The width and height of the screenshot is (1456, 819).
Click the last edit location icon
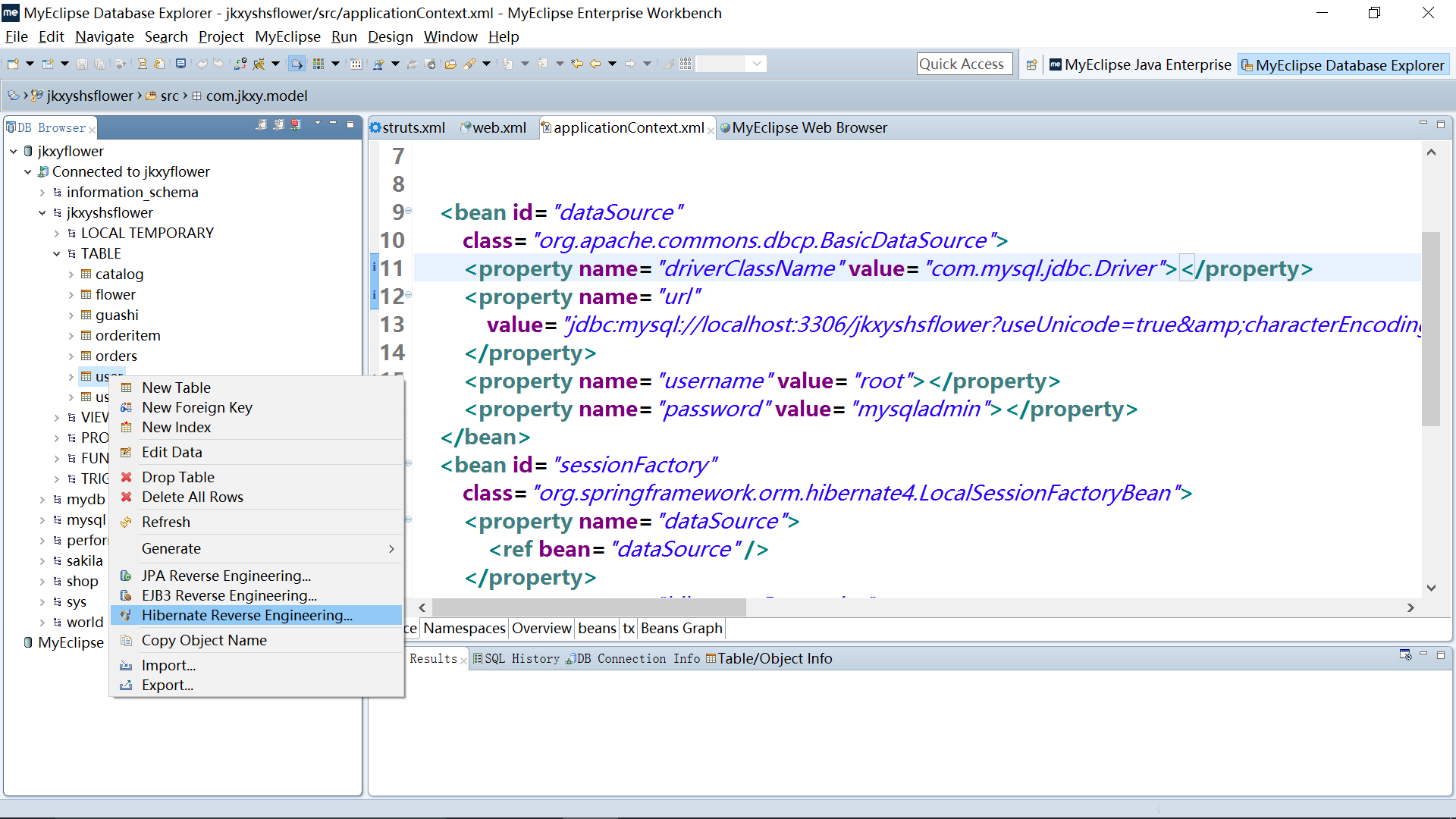pyautogui.click(x=577, y=64)
